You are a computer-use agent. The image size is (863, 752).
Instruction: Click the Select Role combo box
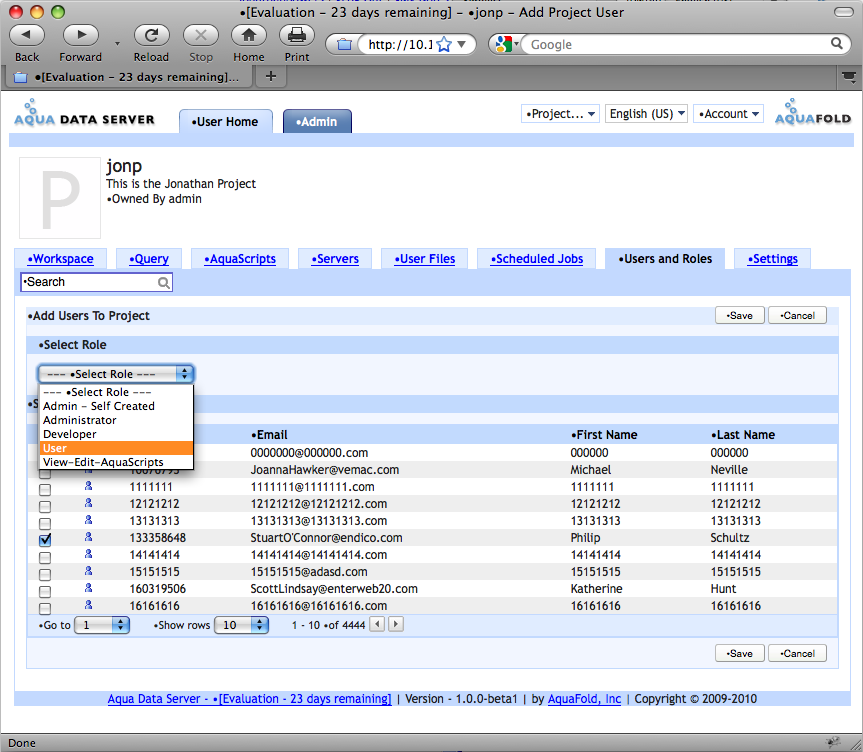[x=116, y=374]
